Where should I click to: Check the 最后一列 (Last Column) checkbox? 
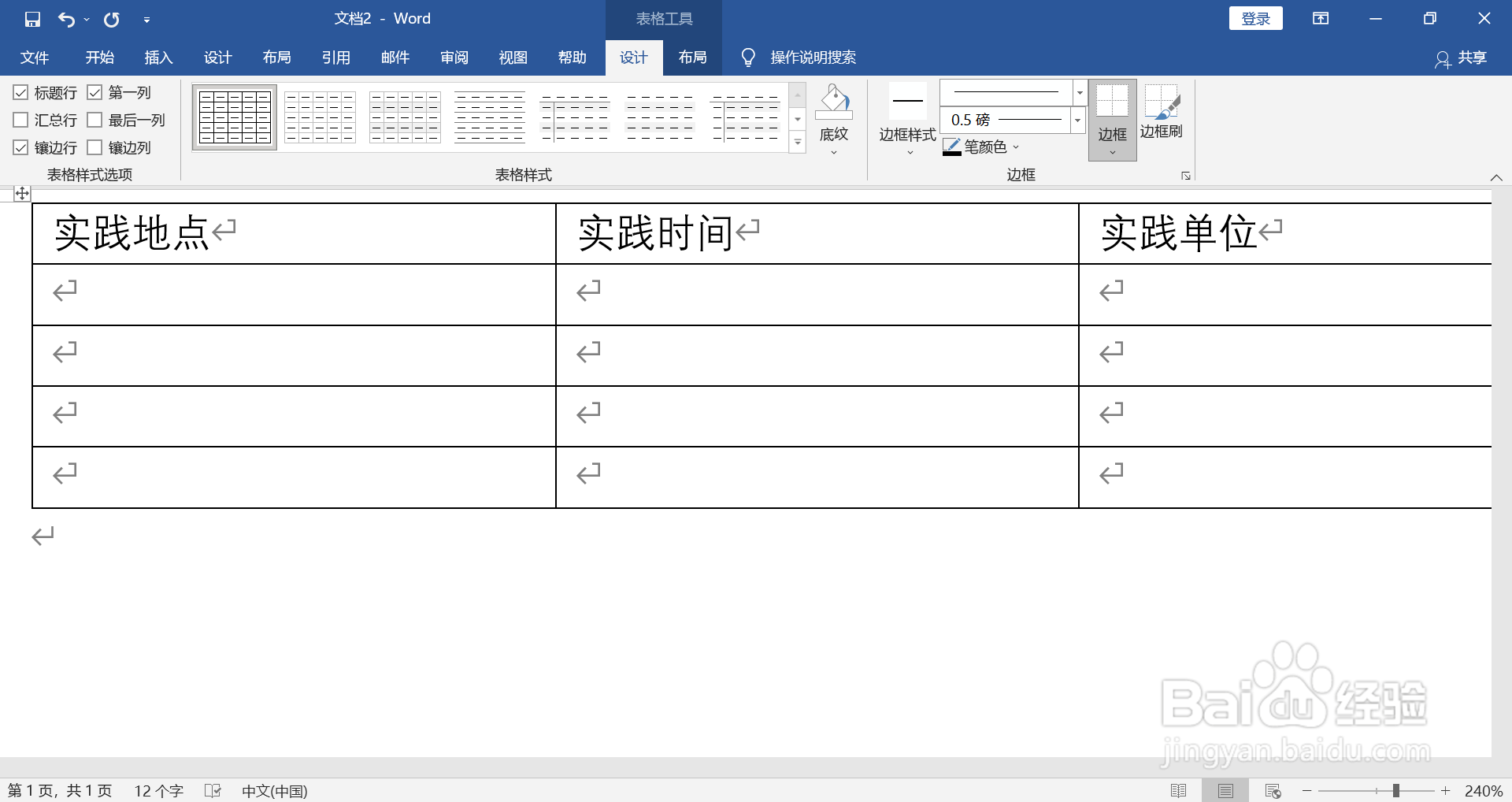tap(96, 120)
